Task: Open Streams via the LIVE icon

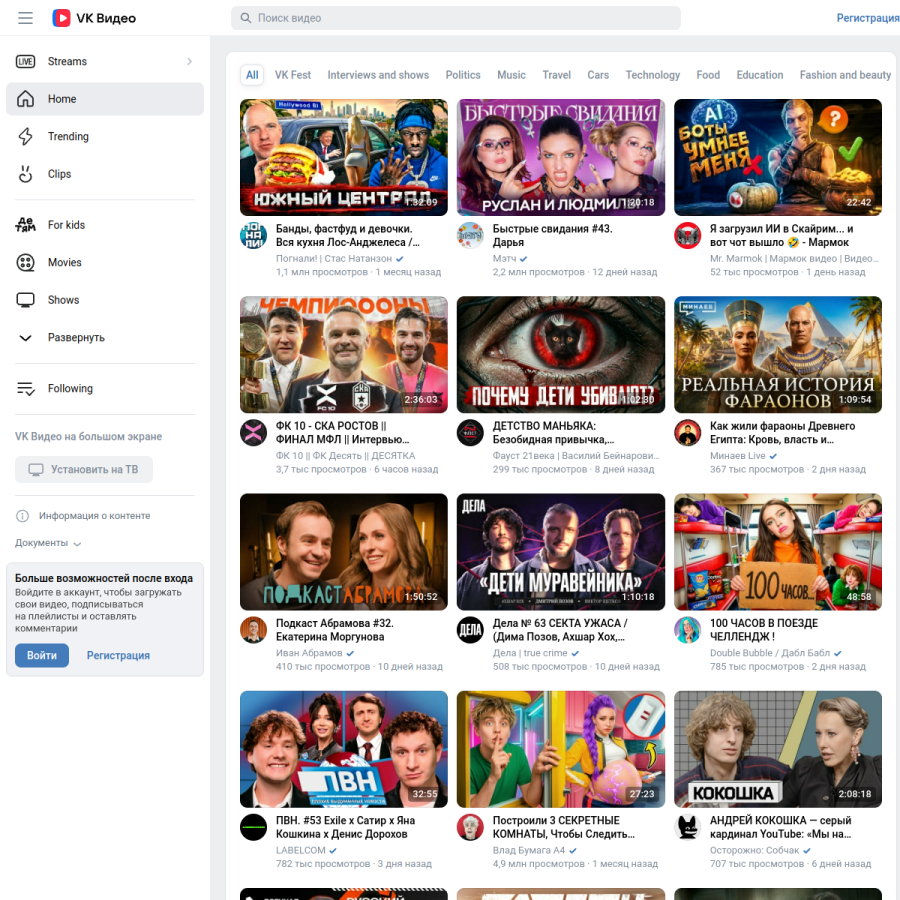Action: pyautogui.click(x=25, y=61)
